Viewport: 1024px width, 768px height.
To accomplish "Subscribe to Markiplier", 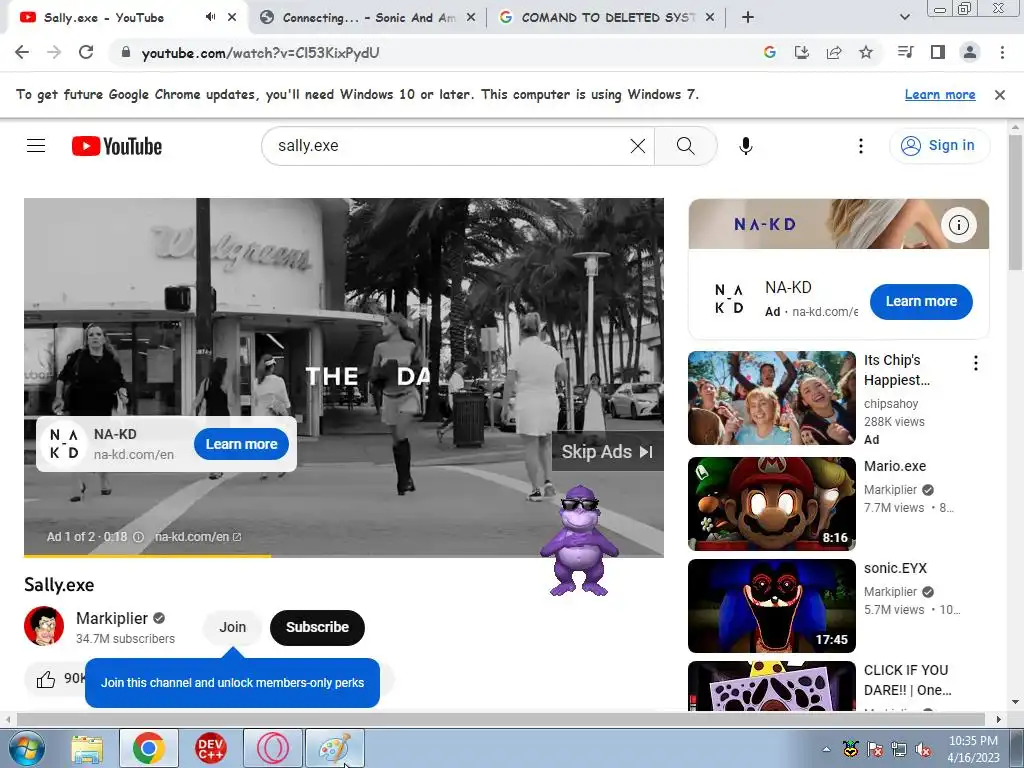I will (317, 628).
